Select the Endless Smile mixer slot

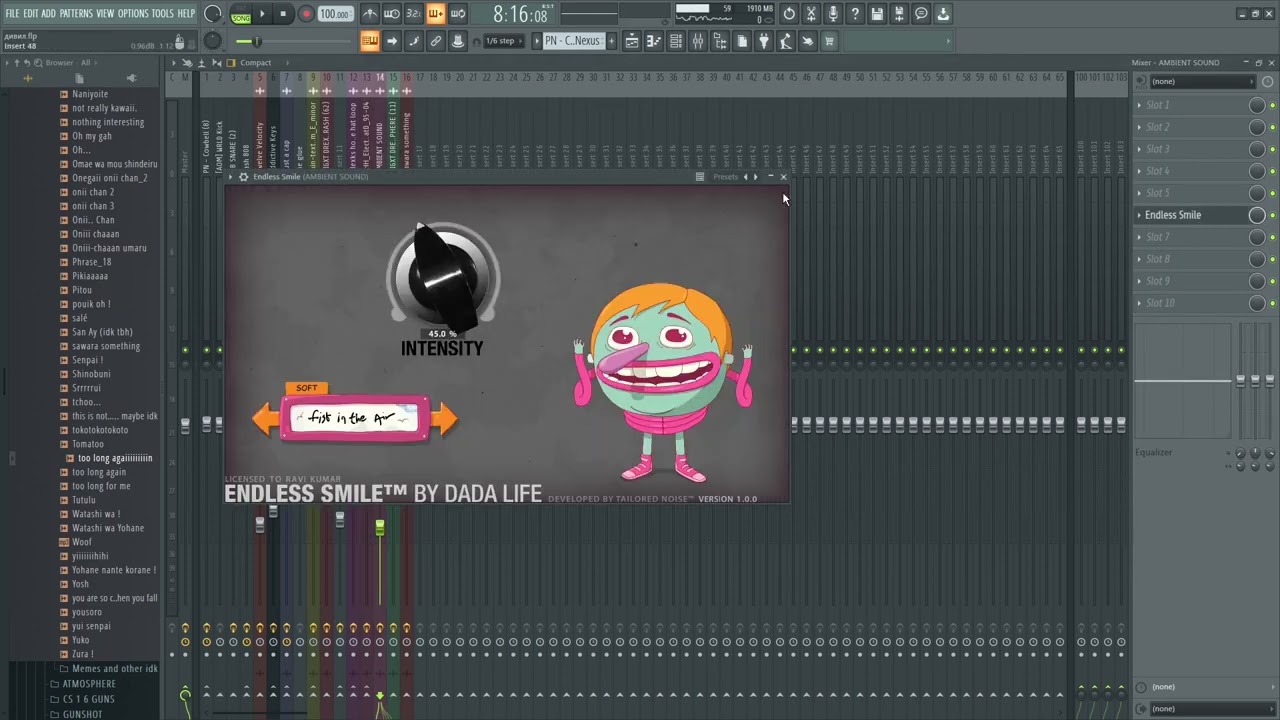point(1192,215)
